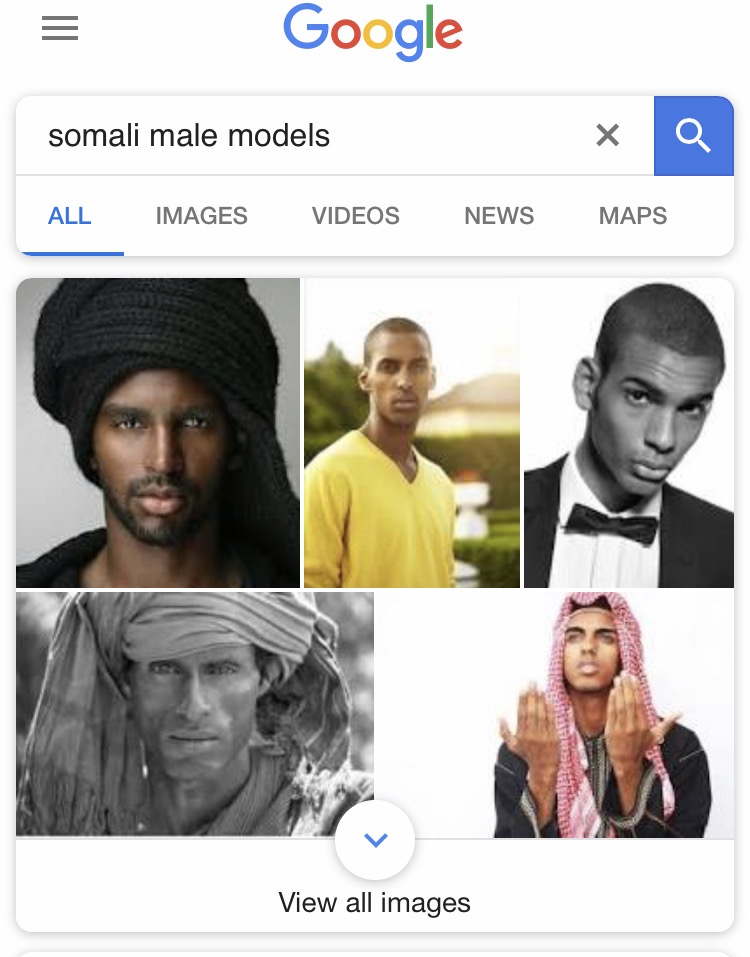Open the MAPS tab
750x957 pixels.
[633, 216]
